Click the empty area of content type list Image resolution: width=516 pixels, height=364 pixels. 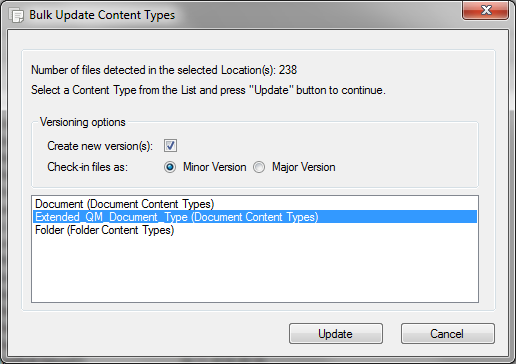255,269
